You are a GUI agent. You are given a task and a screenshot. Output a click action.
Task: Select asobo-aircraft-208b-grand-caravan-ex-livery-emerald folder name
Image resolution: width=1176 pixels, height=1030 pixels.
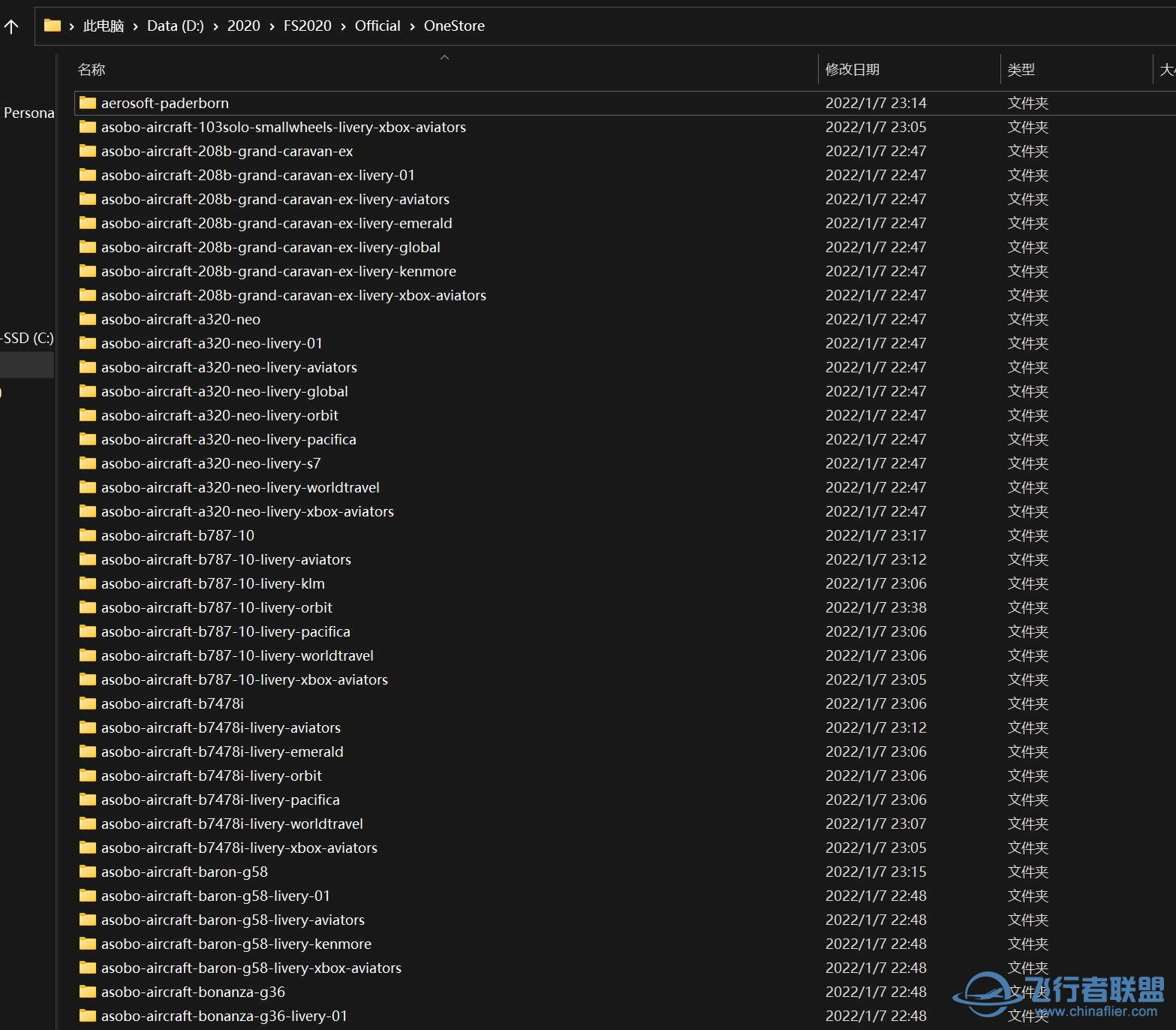[277, 223]
